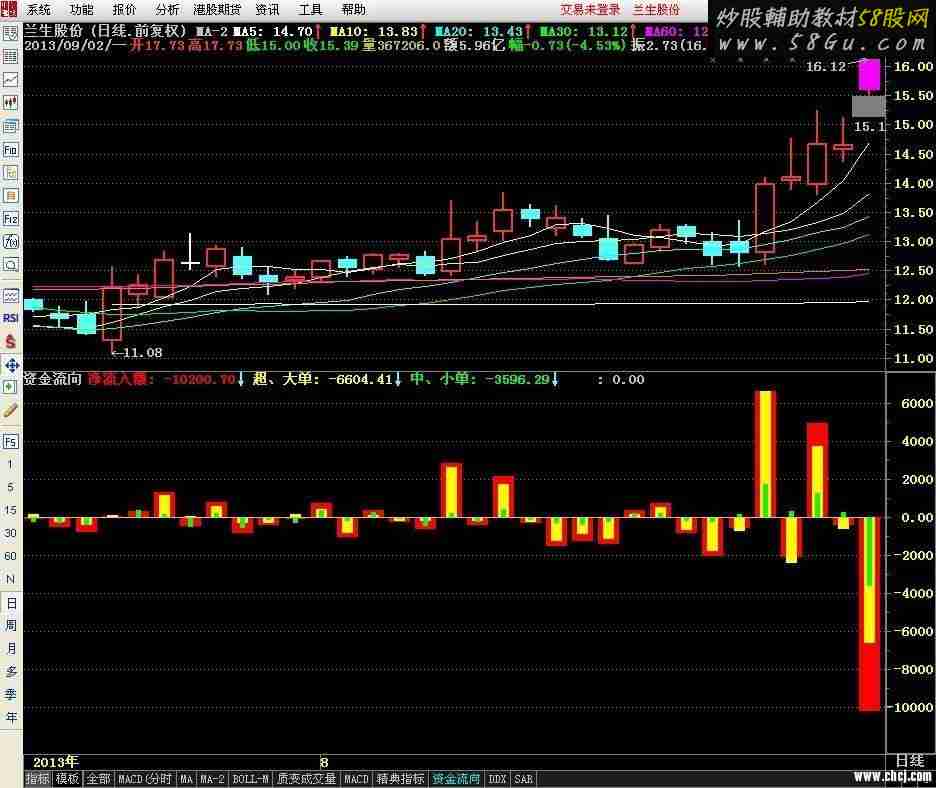The height and width of the screenshot is (788, 936).
Task: Click the F12 trading icon
Action: tap(10, 218)
